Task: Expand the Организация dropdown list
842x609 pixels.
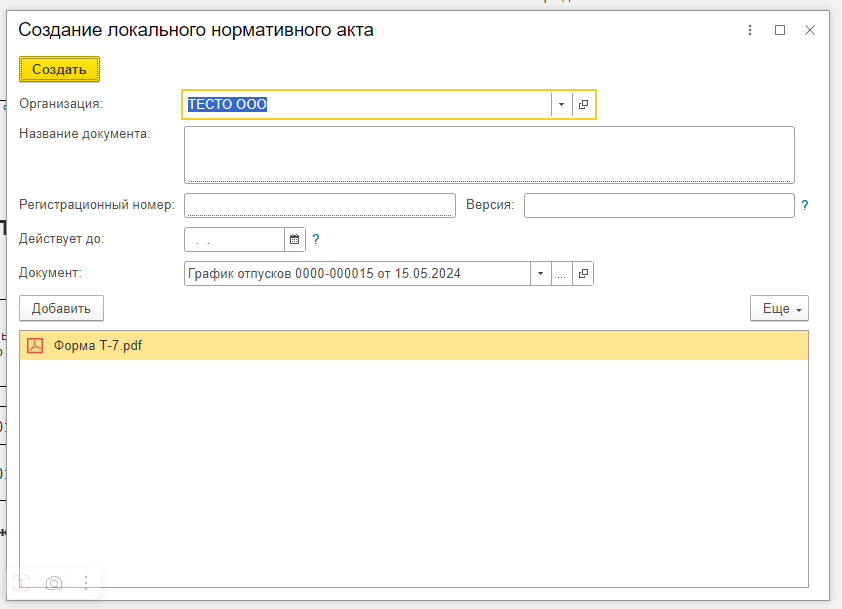Action: click(x=562, y=104)
